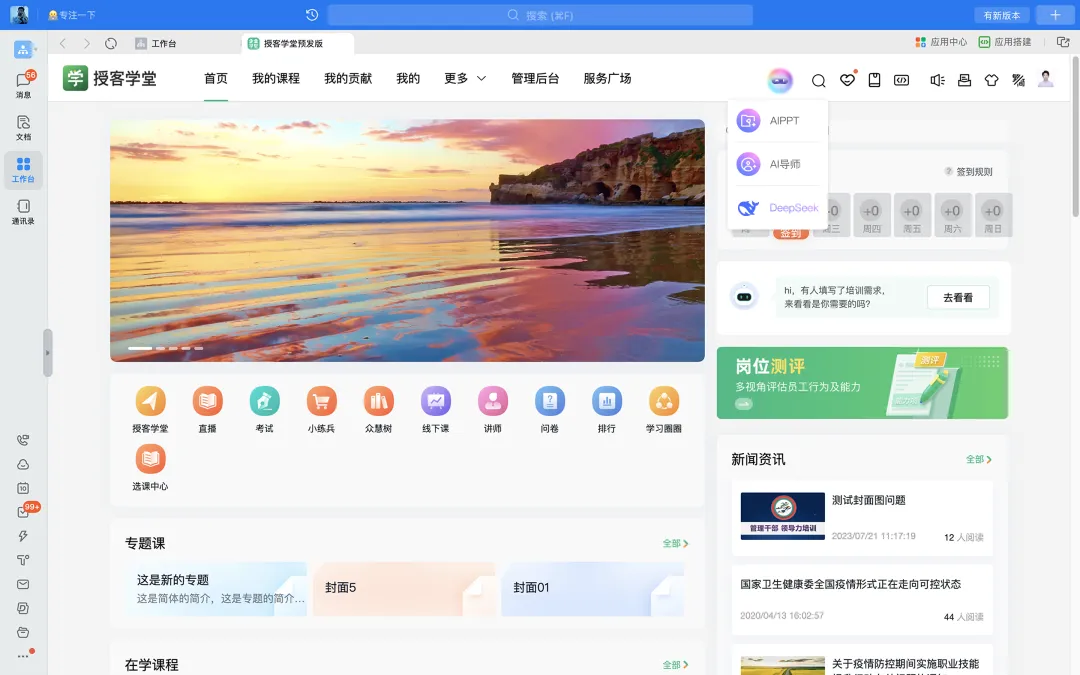Switch to 我的课程 navigation tab
The image size is (1080, 675).
[276, 79]
